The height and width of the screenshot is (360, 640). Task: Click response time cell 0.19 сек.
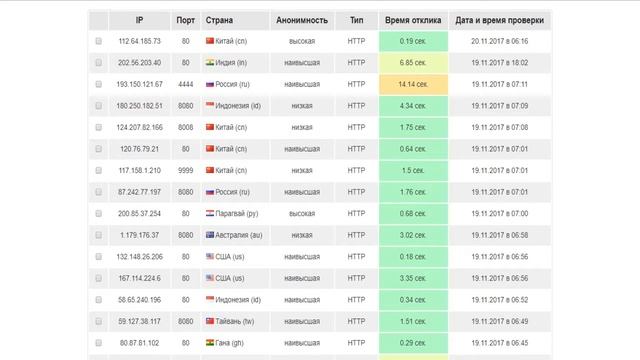click(x=413, y=41)
